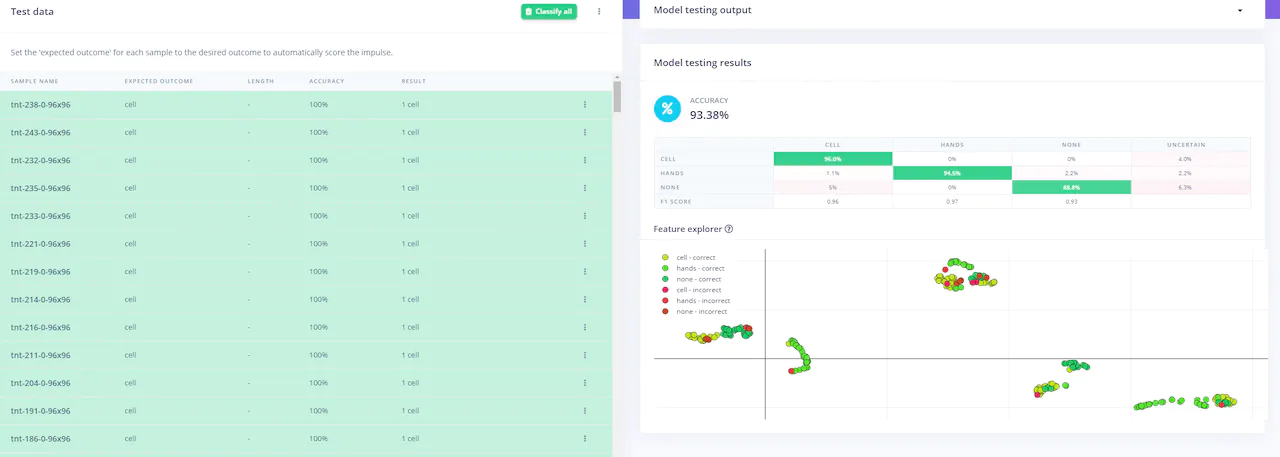This screenshot has width=1280, height=457.
Task: Open row menu for tnt-232-0-96x96
Action: pos(585,160)
